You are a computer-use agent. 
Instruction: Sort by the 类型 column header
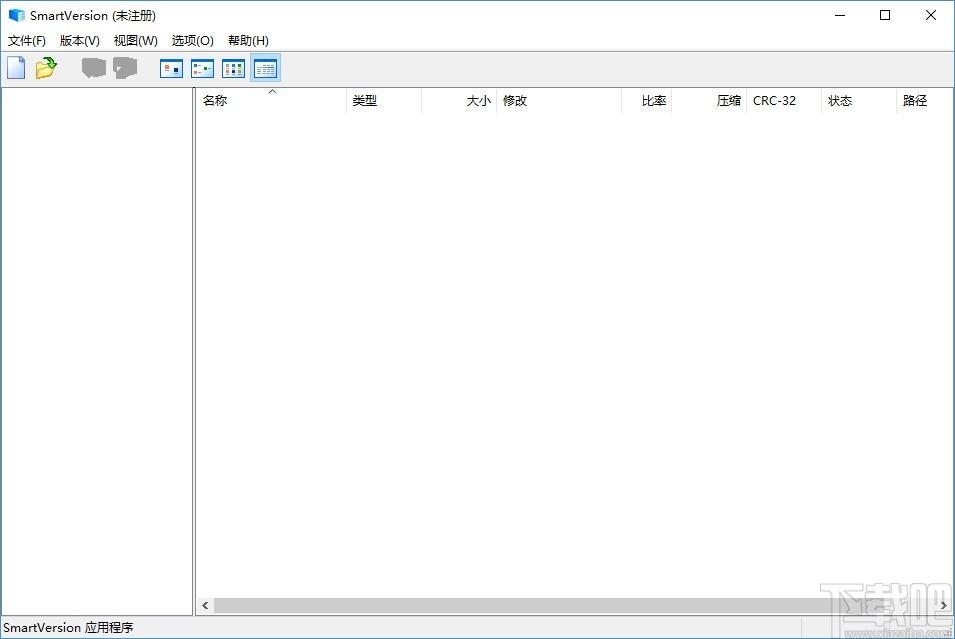click(384, 101)
